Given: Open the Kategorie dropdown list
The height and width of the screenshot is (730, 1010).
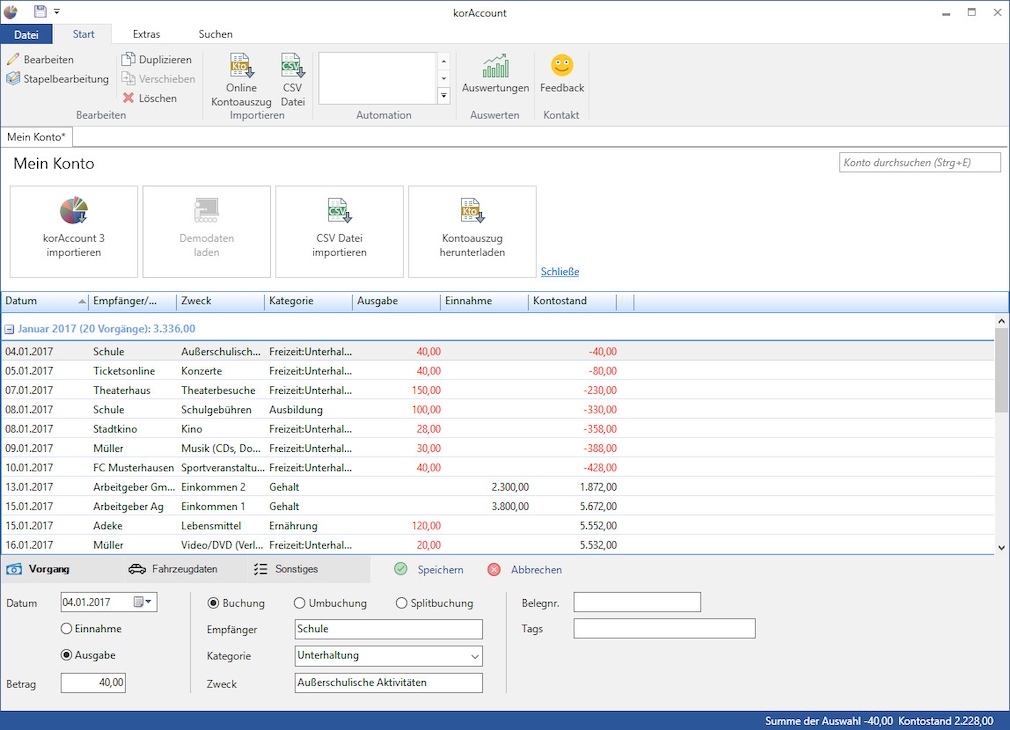Looking at the screenshot, I should point(474,657).
